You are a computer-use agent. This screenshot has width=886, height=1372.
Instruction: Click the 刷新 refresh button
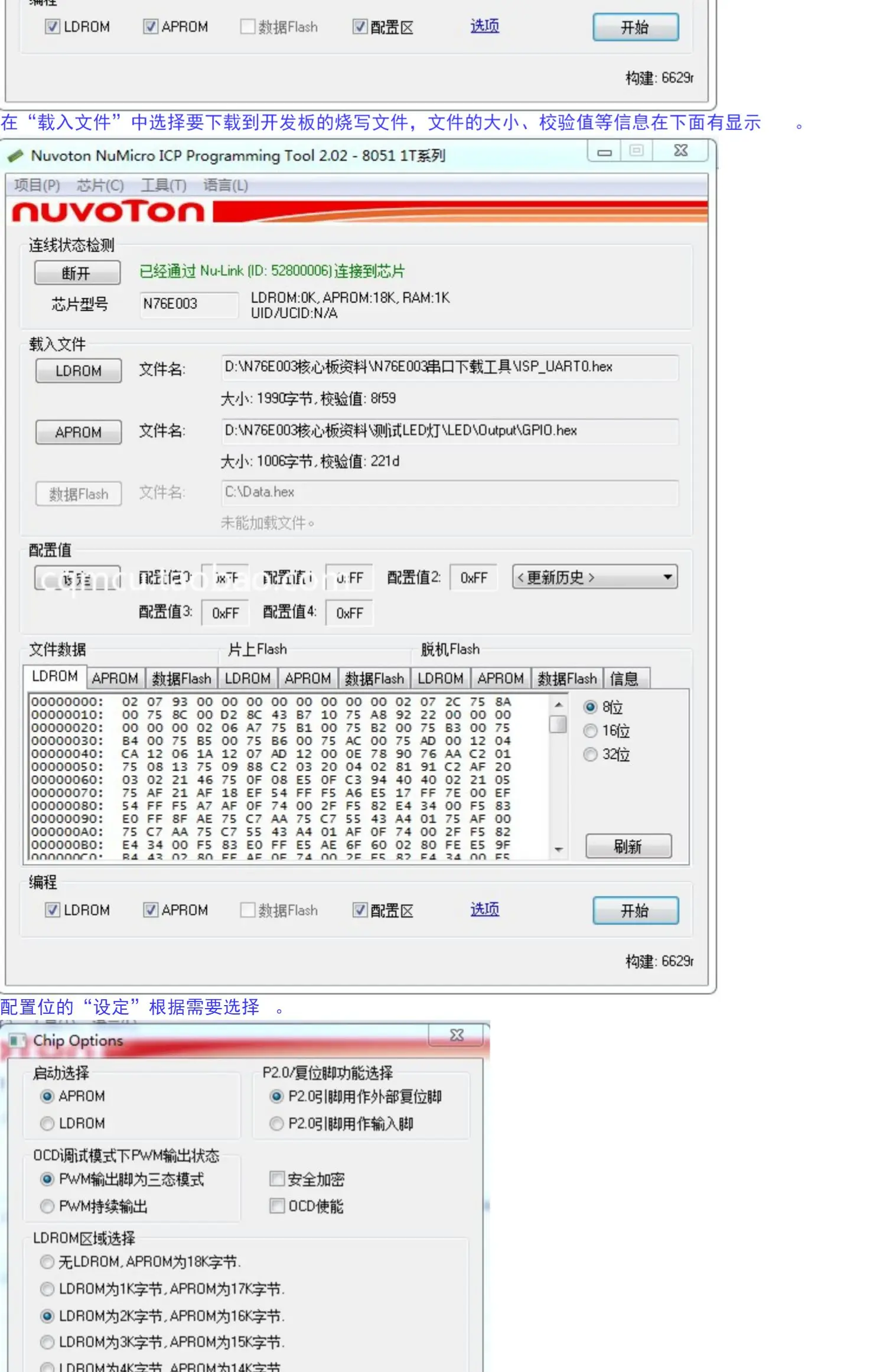tap(628, 846)
